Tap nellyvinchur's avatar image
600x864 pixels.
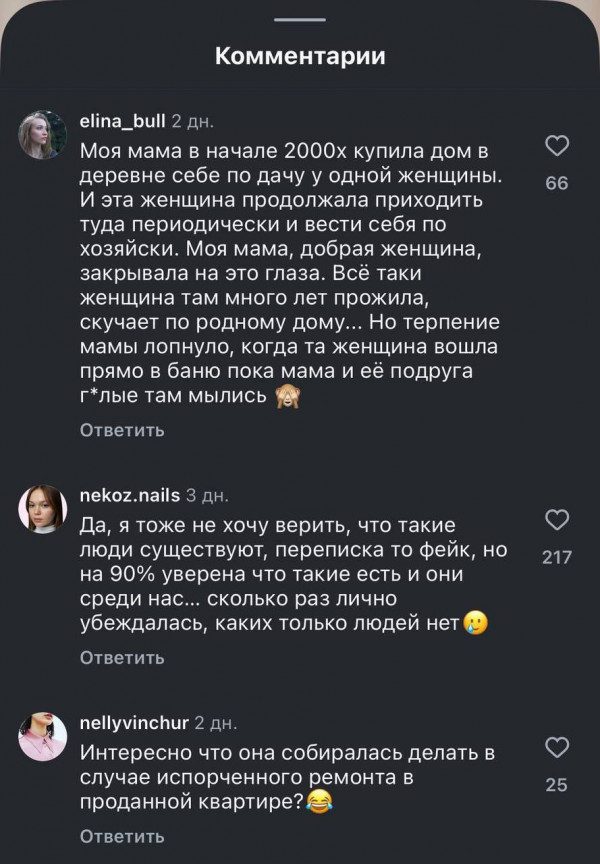[43, 736]
